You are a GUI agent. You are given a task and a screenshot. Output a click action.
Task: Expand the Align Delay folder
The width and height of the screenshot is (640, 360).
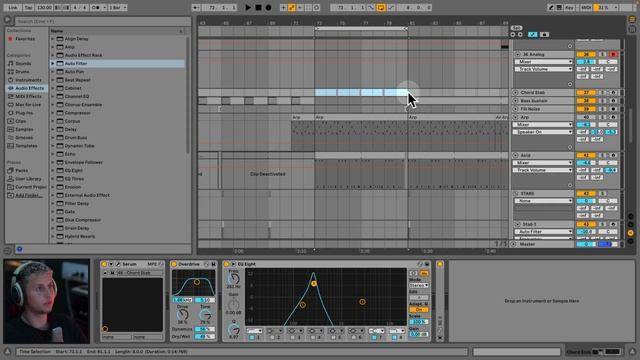click(x=53, y=39)
